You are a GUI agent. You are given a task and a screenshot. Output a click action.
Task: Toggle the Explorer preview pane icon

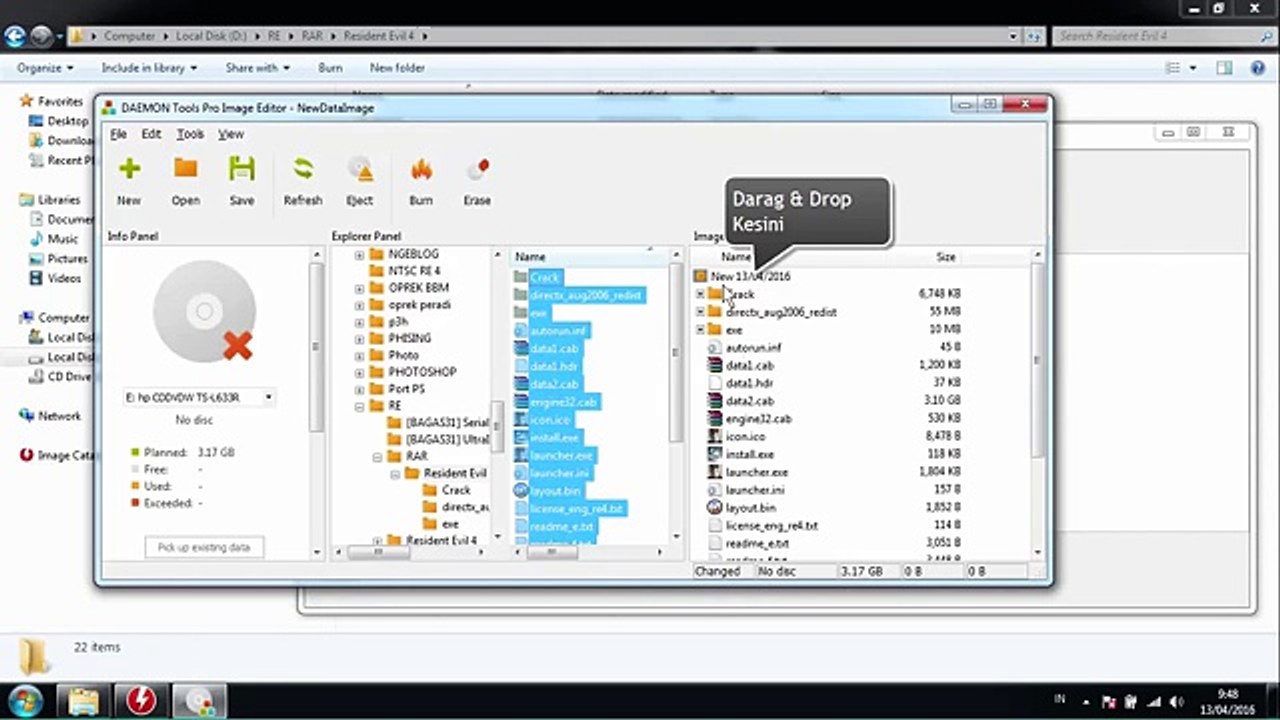pyautogui.click(x=1224, y=68)
